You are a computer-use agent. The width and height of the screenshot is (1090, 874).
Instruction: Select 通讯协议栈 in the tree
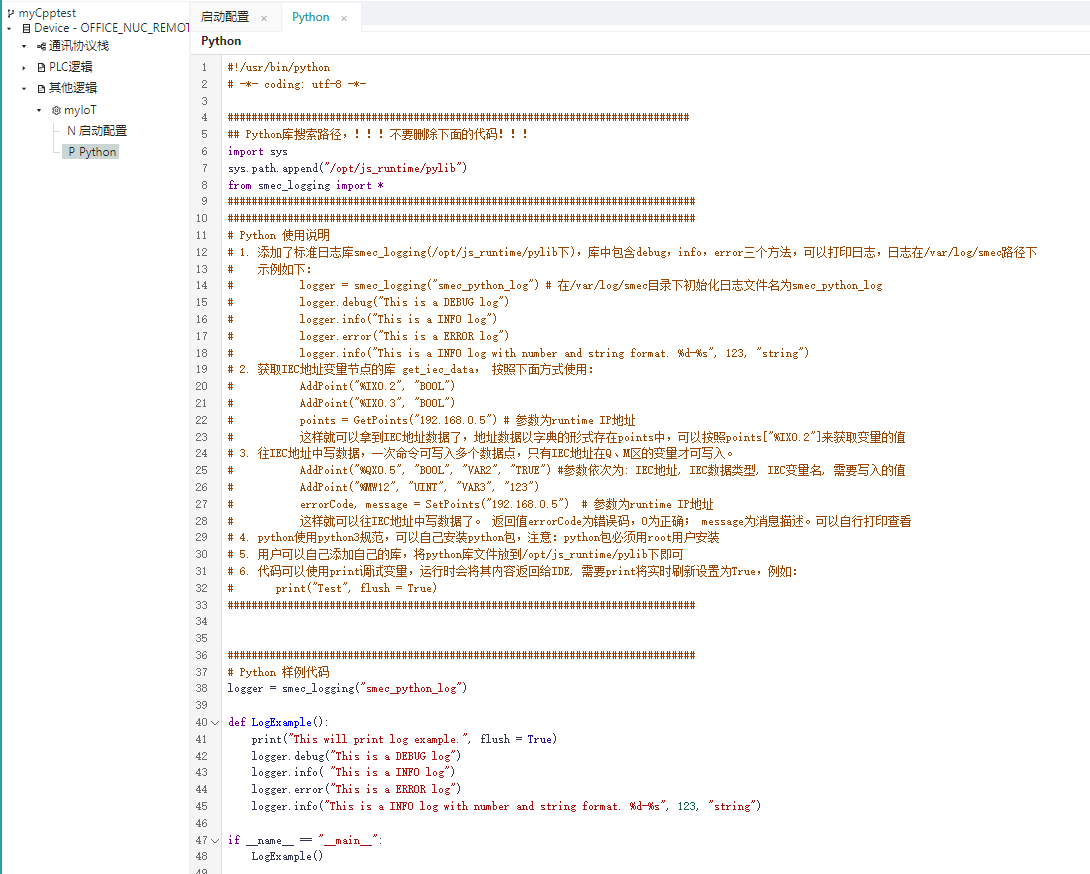point(79,46)
